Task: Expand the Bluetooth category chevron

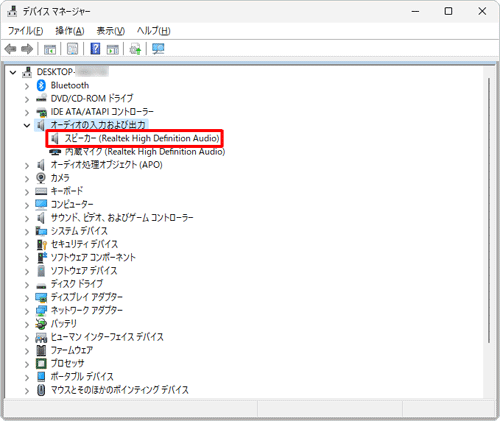Action: click(27, 86)
